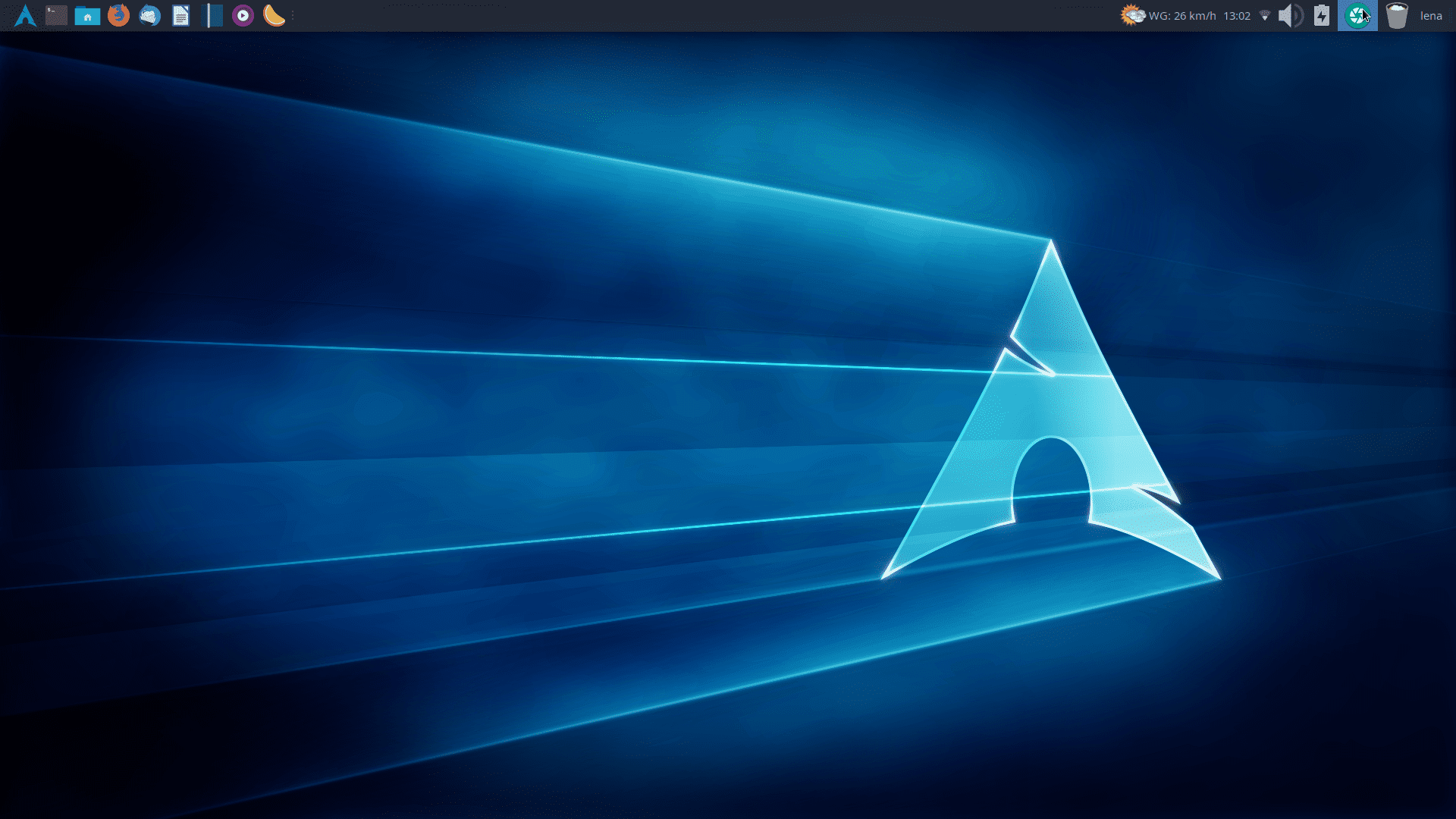
Task: Launch the LibreOffice Writer document icon
Action: pyautogui.click(x=180, y=15)
